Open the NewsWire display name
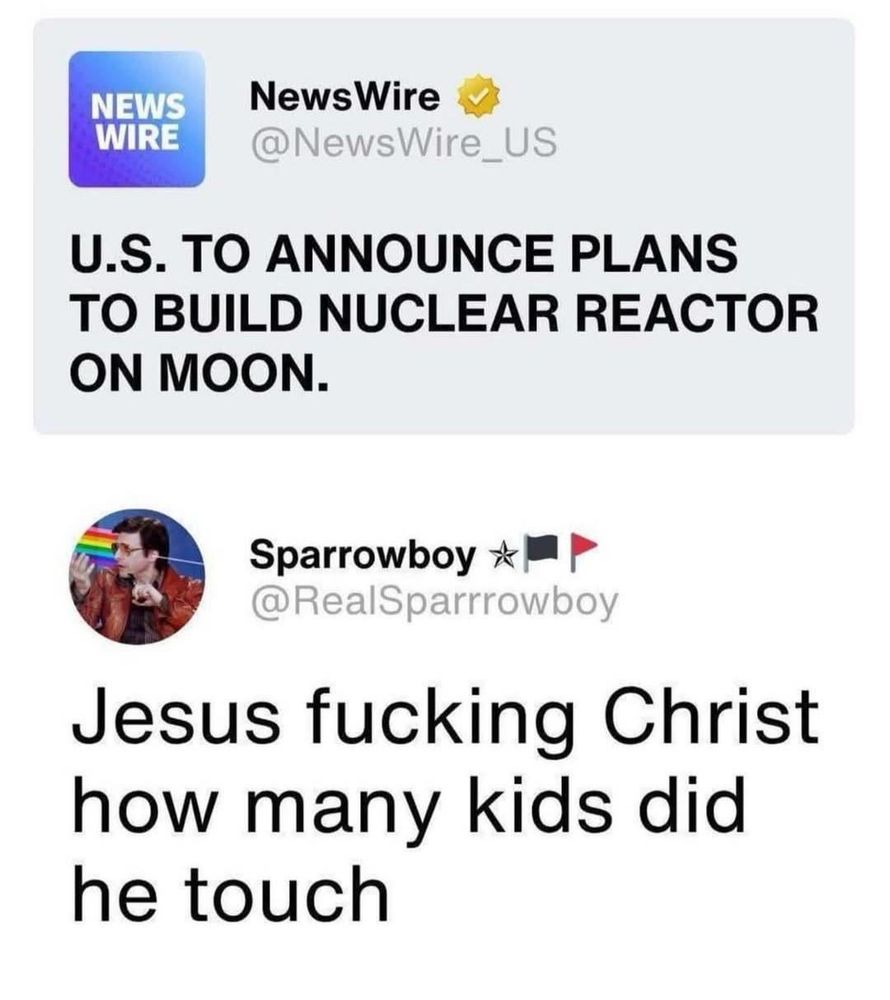 pos(345,96)
